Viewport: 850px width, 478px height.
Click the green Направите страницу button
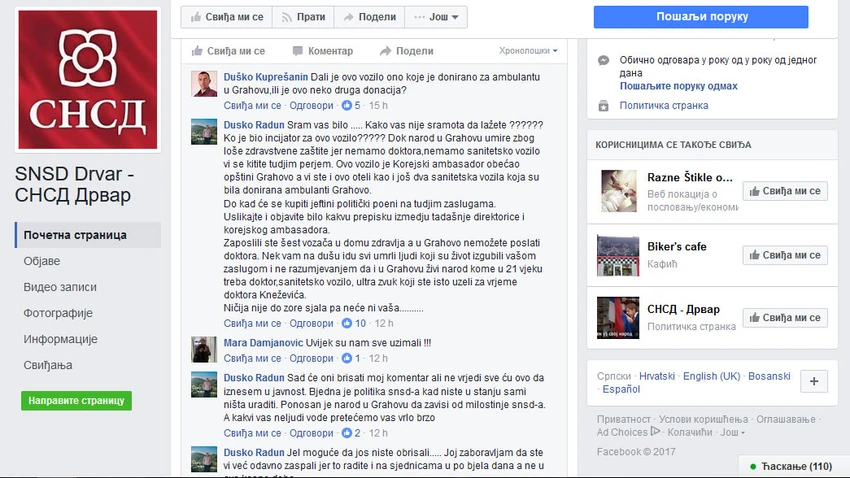click(x=76, y=401)
